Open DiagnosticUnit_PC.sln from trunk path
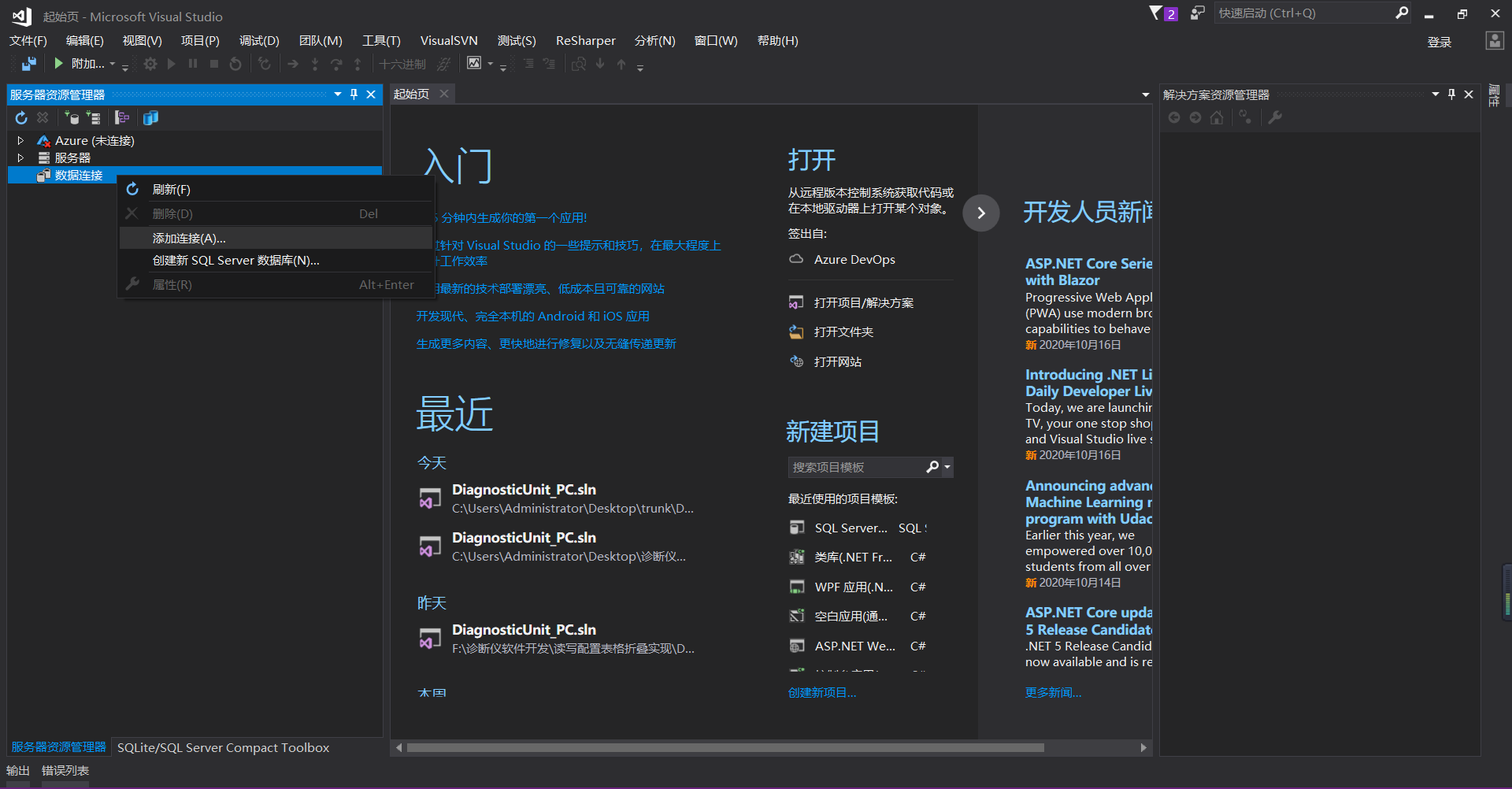Image resolution: width=1512 pixels, height=789 pixels. [558, 499]
